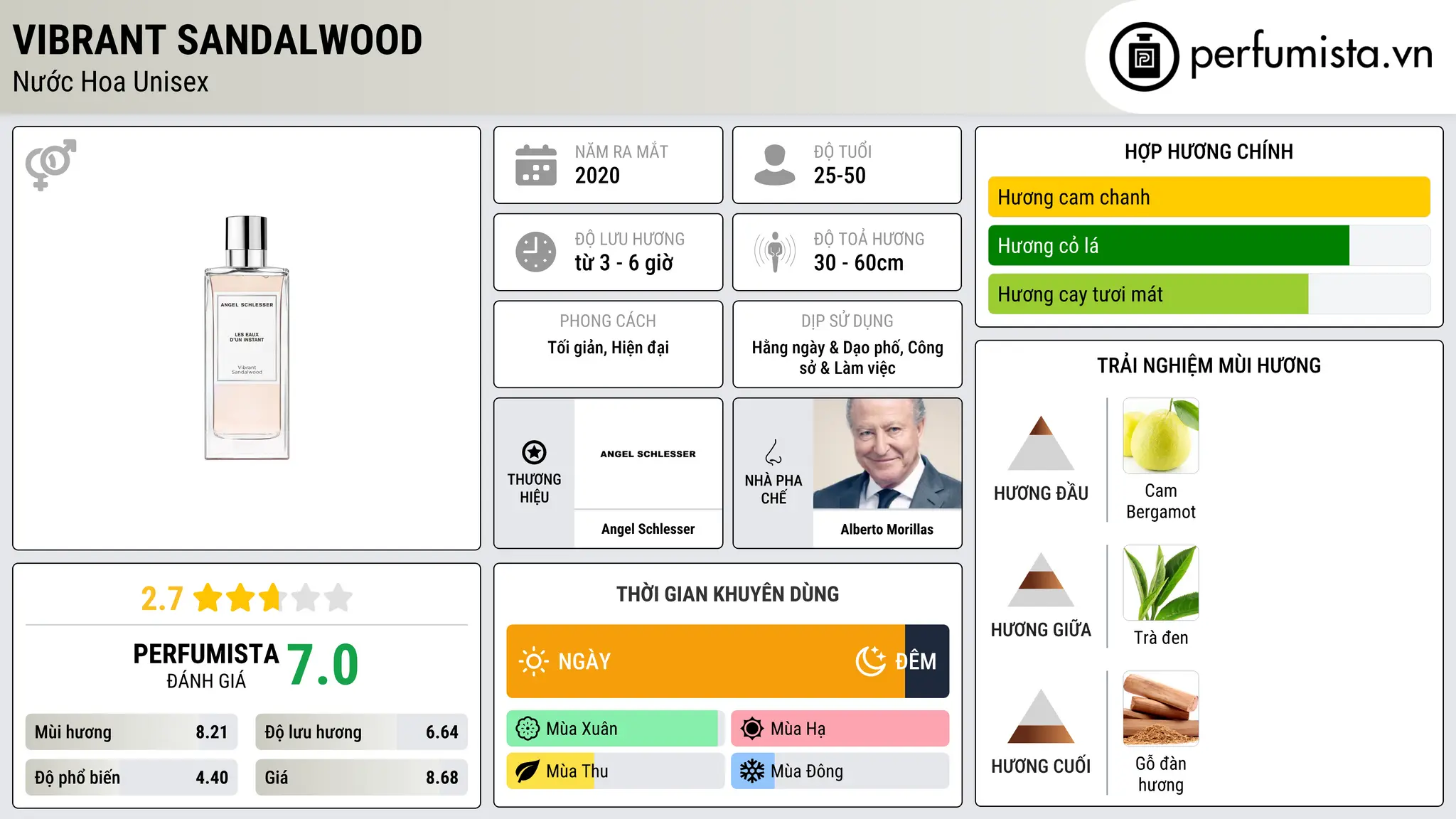Click the HƯƠNG CUỐI label
This screenshot has width=1456, height=819.
[1041, 766]
